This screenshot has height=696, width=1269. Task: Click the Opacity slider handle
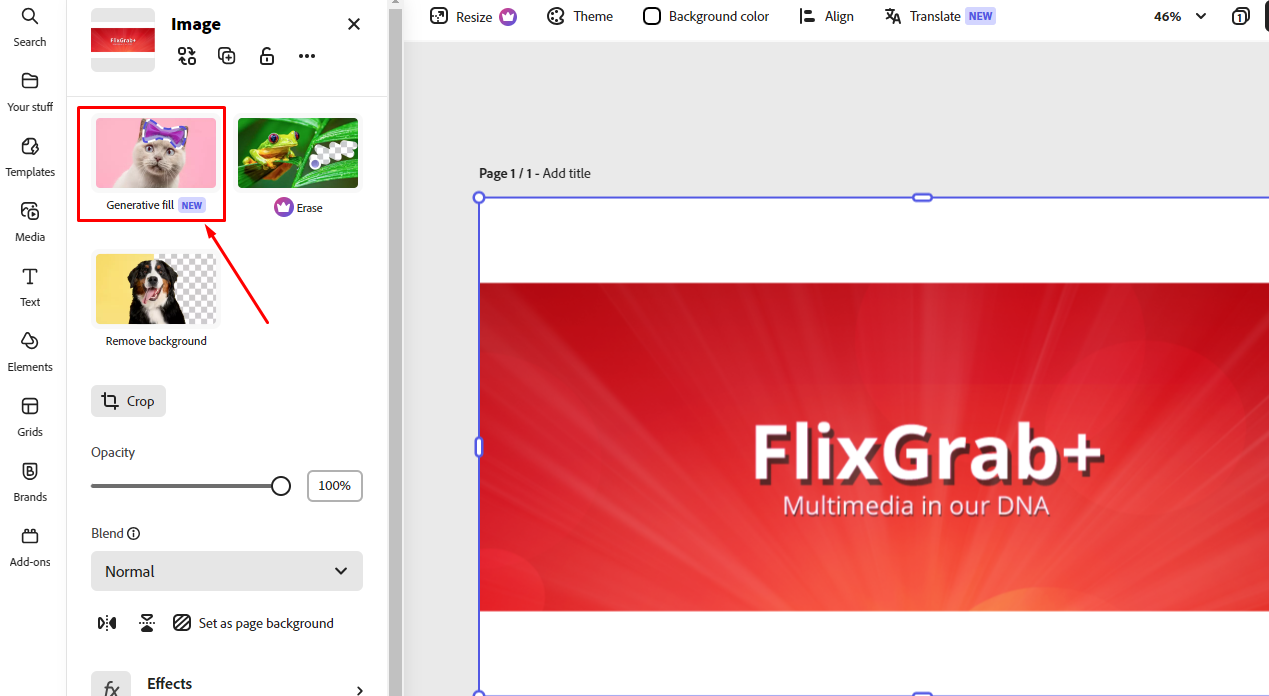pyautogui.click(x=281, y=486)
